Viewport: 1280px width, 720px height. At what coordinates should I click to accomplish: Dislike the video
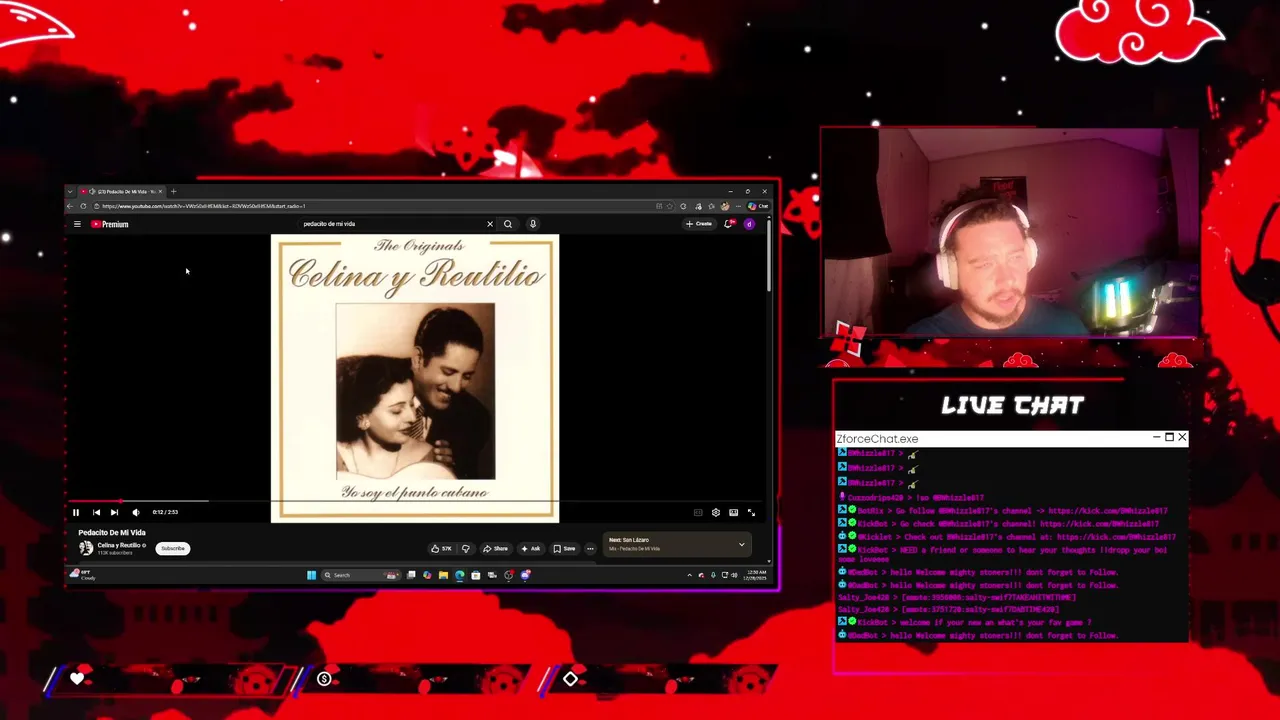coord(465,548)
